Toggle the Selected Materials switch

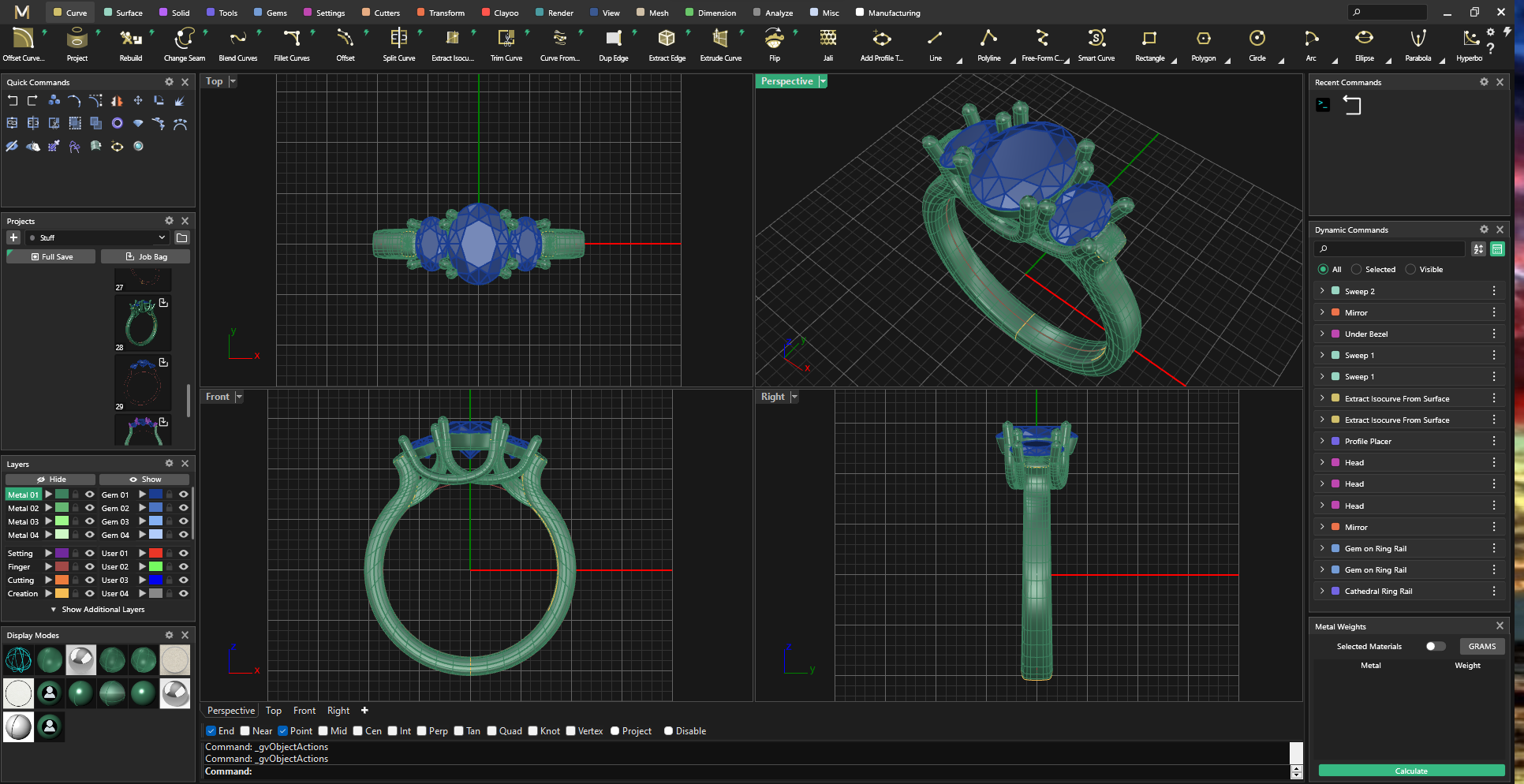(x=1436, y=647)
